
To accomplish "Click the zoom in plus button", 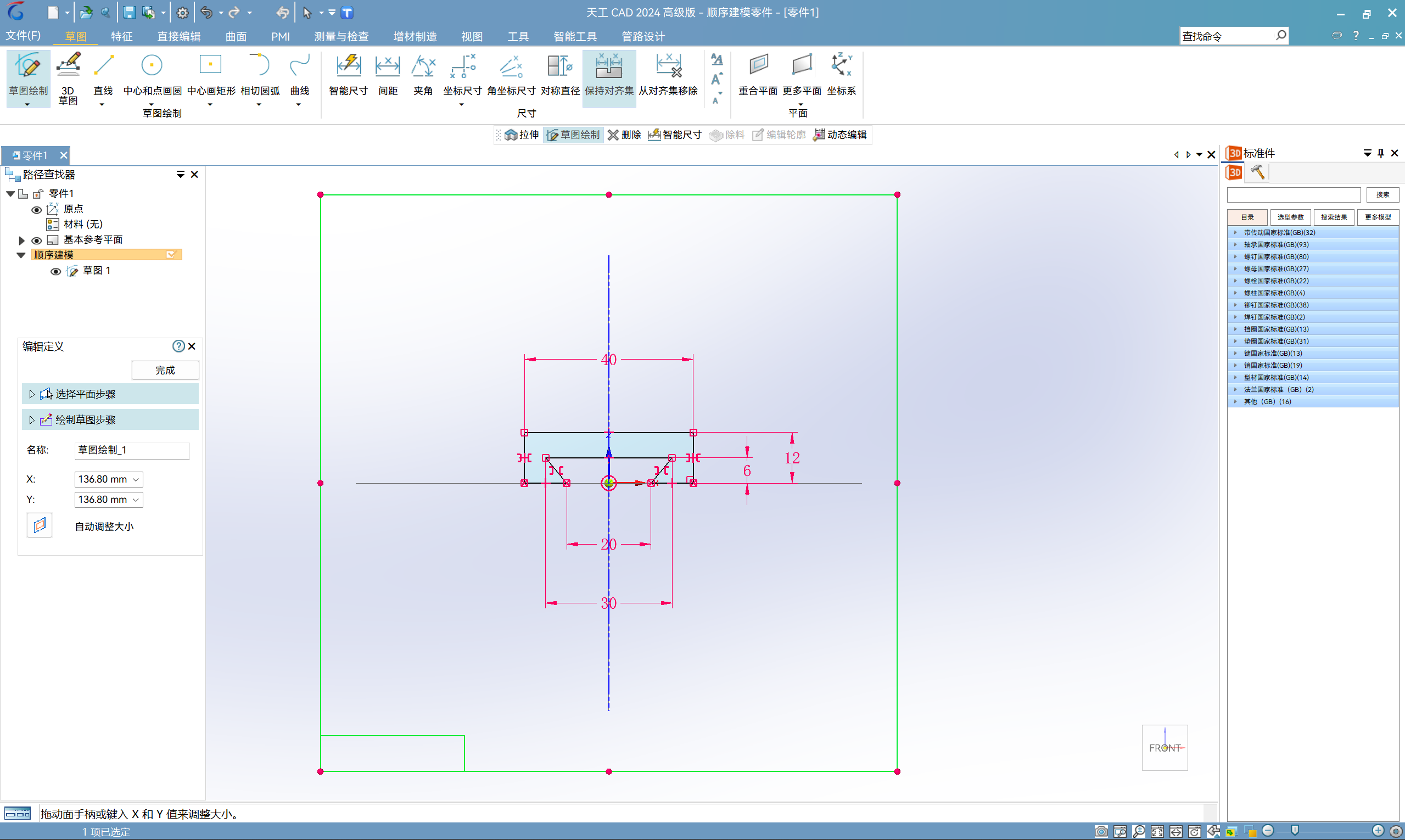I will click(x=1378, y=830).
